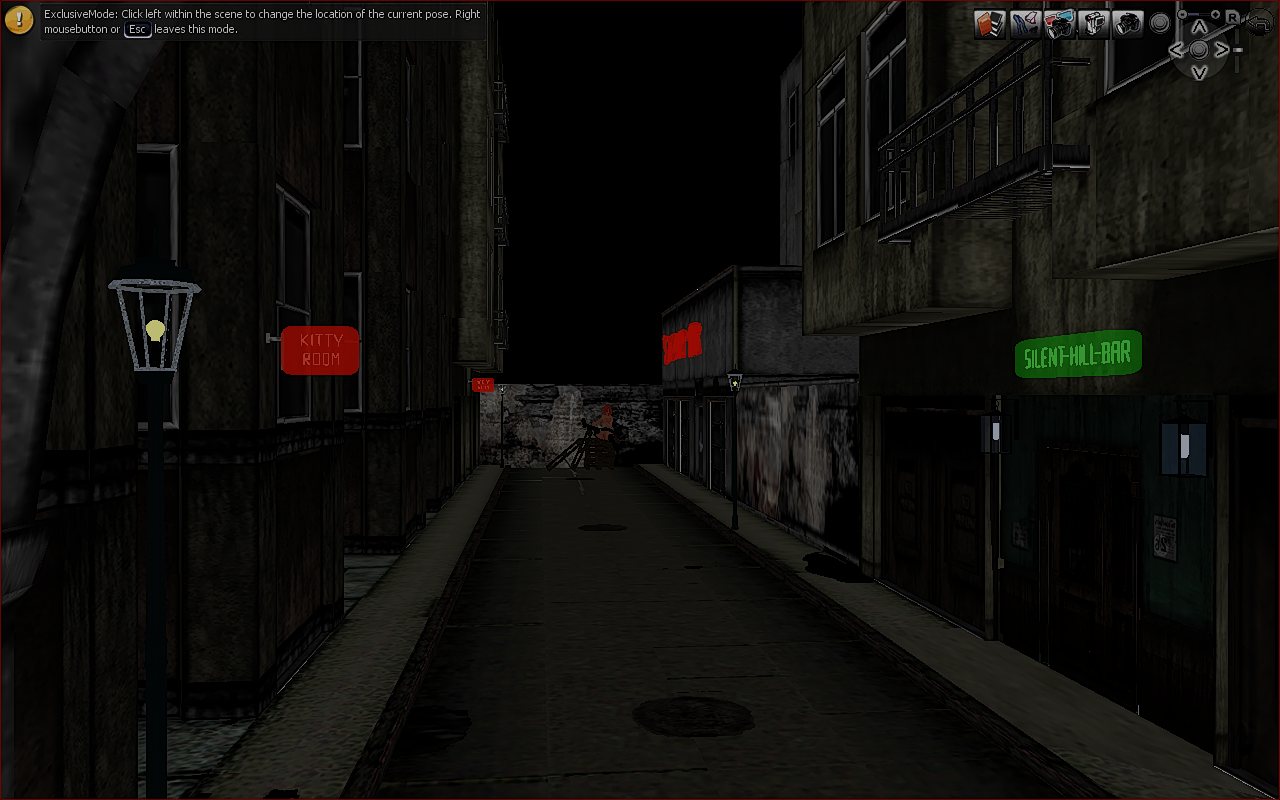Click the 3D glasses camera icon
Image resolution: width=1280 pixels, height=800 pixels.
(x=1060, y=24)
